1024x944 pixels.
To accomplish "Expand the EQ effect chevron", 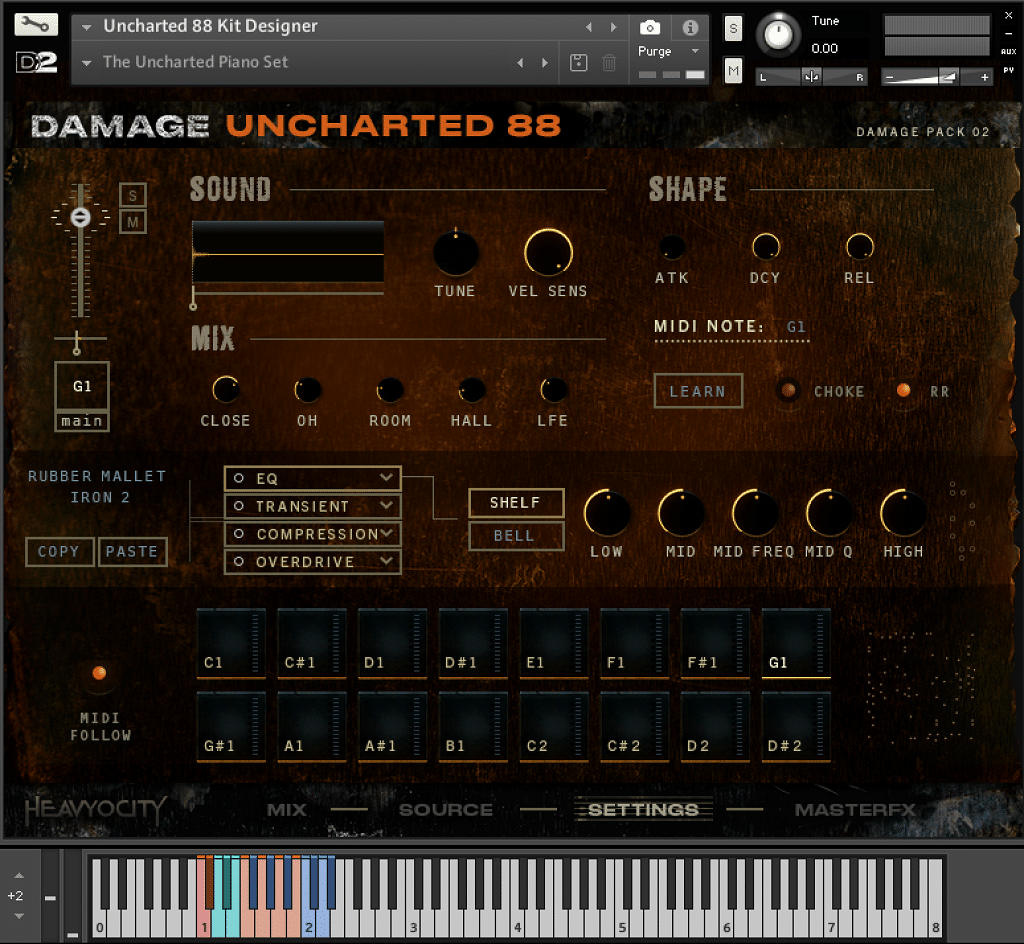I will [387, 477].
